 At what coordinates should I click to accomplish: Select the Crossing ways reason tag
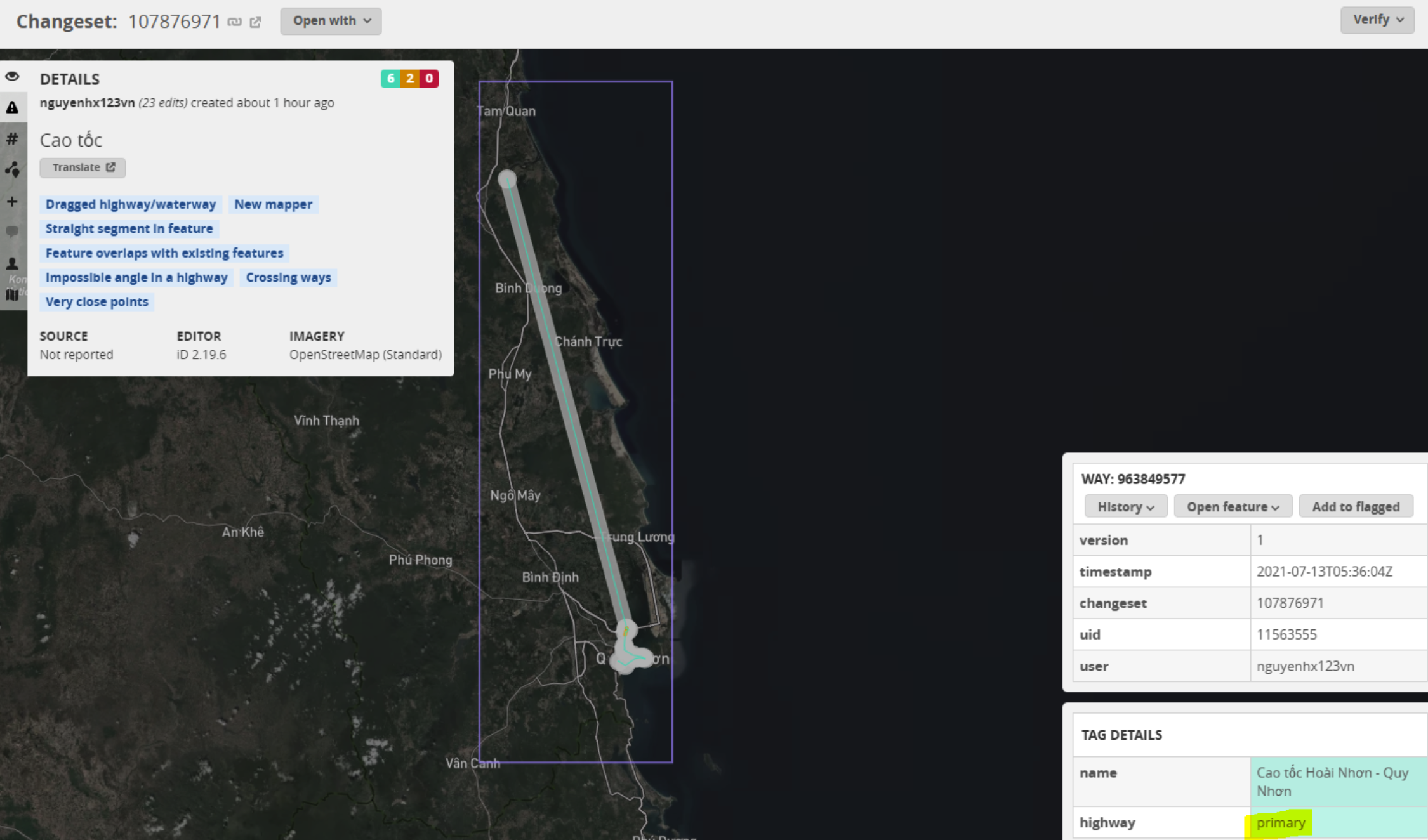pos(288,278)
